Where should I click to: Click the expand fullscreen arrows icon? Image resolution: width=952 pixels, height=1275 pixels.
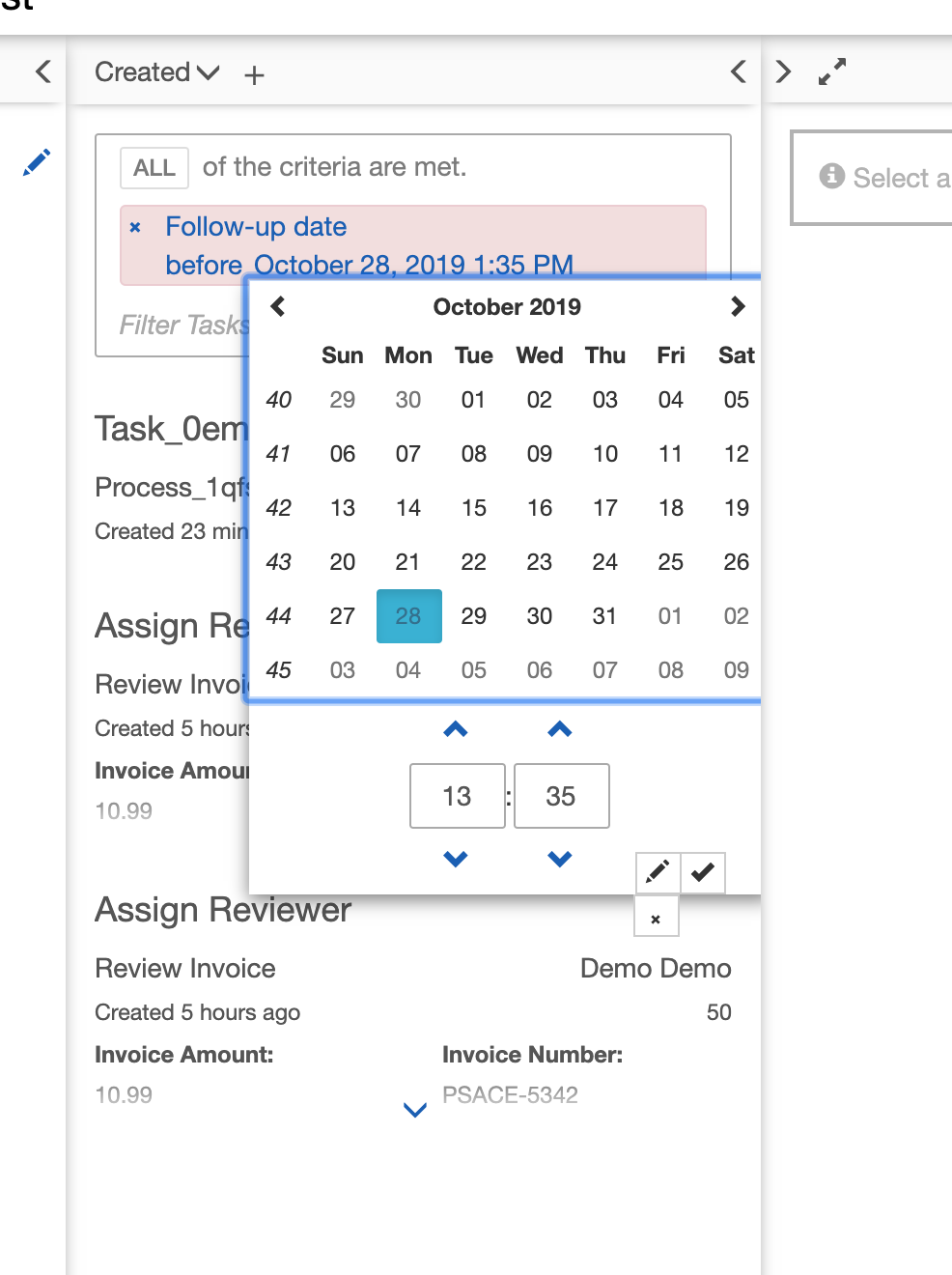tap(832, 71)
